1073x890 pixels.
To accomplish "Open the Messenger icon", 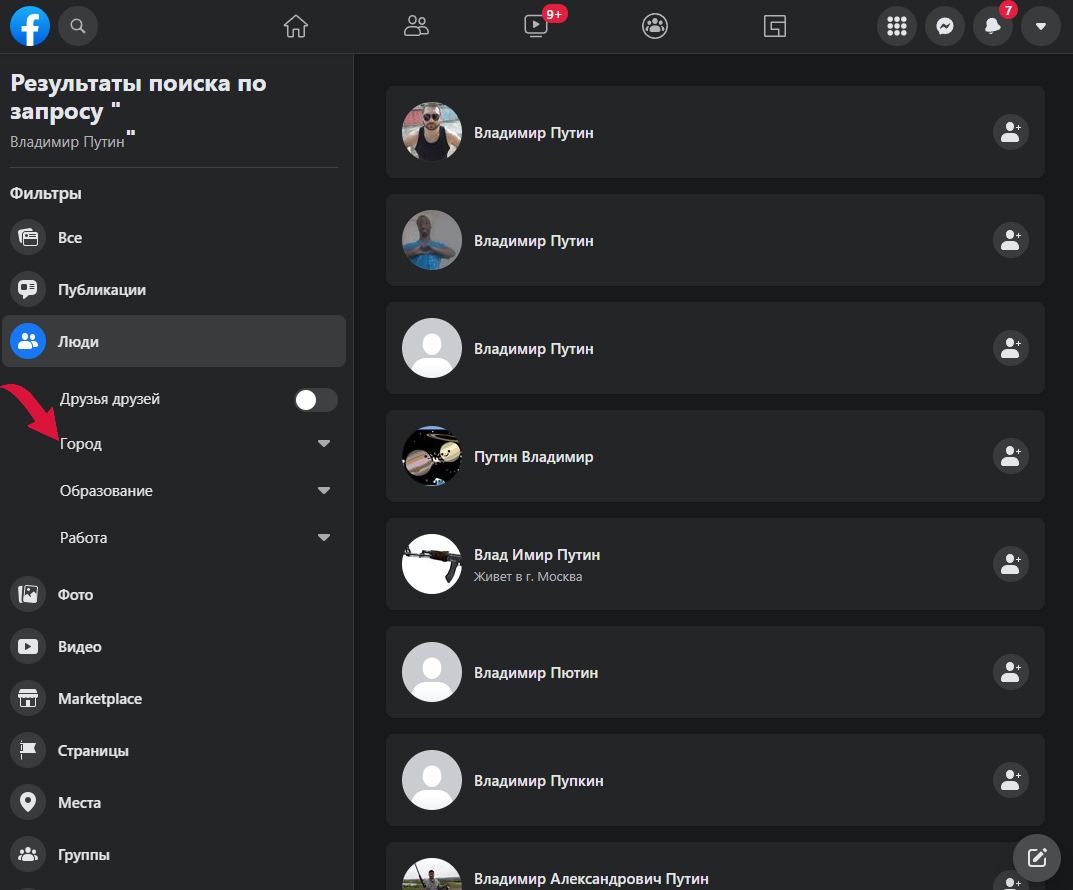I will (945, 27).
